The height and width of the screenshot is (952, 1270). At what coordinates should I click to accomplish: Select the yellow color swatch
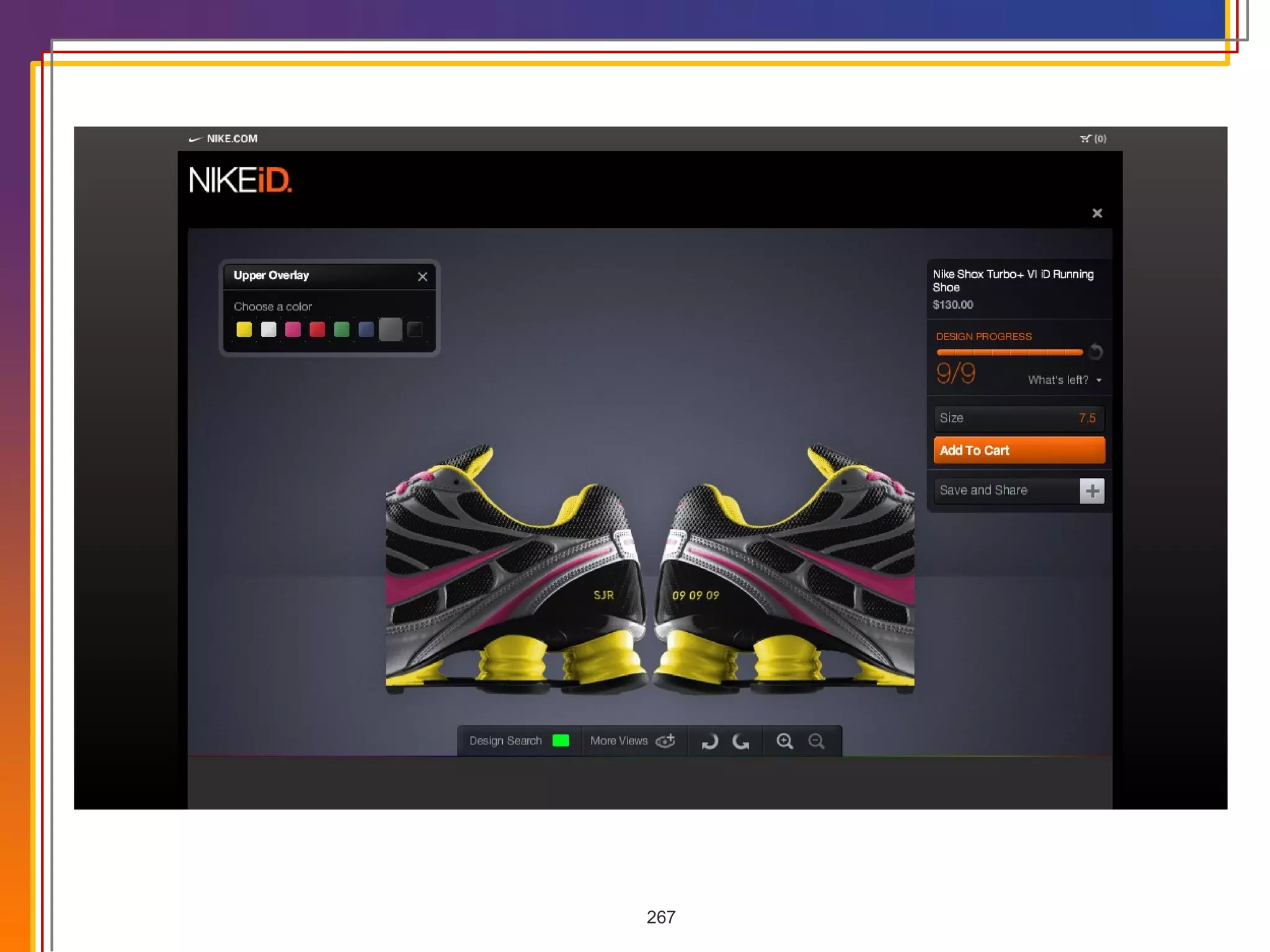tap(244, 329)
